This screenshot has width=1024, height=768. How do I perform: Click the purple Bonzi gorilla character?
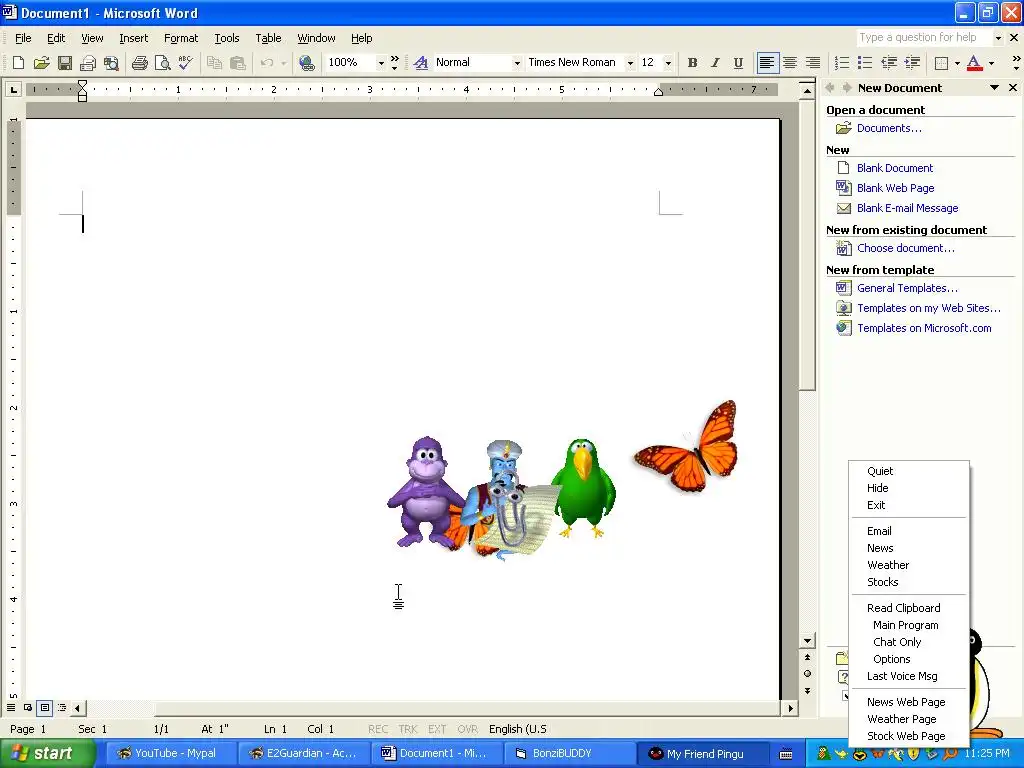click(425, 491)
